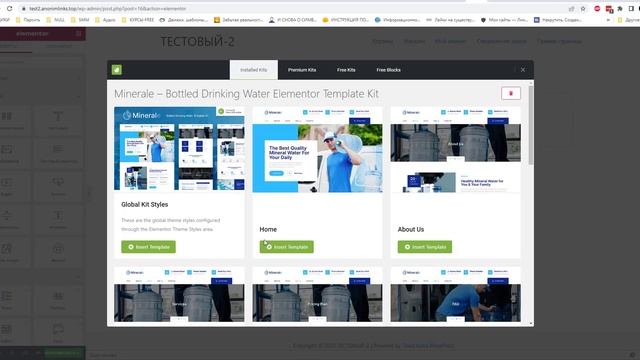Open the Home template preview thumbnail

pyautogui.click(x=318, y=149)
